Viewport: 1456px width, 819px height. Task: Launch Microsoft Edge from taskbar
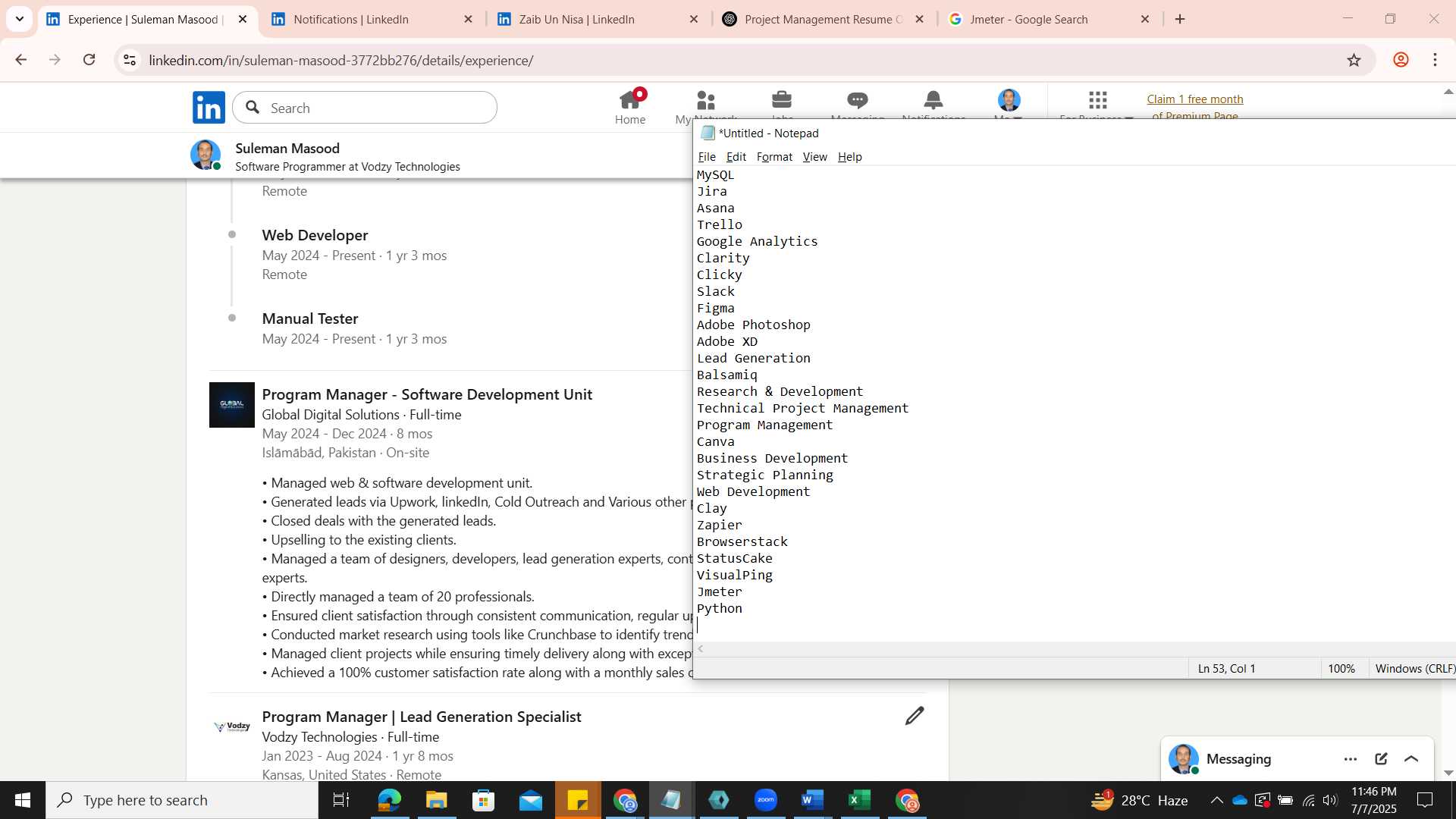(x=389, y=800)
